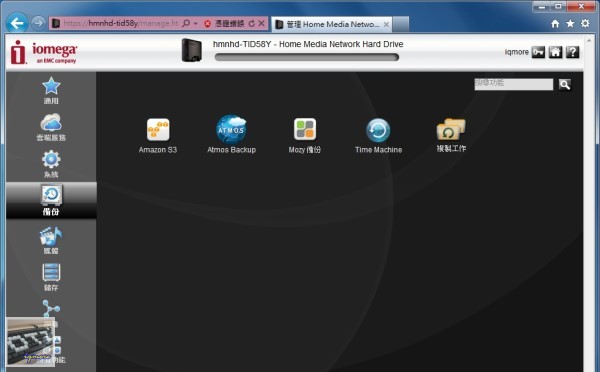Click the search features input field

click(514, 84)
